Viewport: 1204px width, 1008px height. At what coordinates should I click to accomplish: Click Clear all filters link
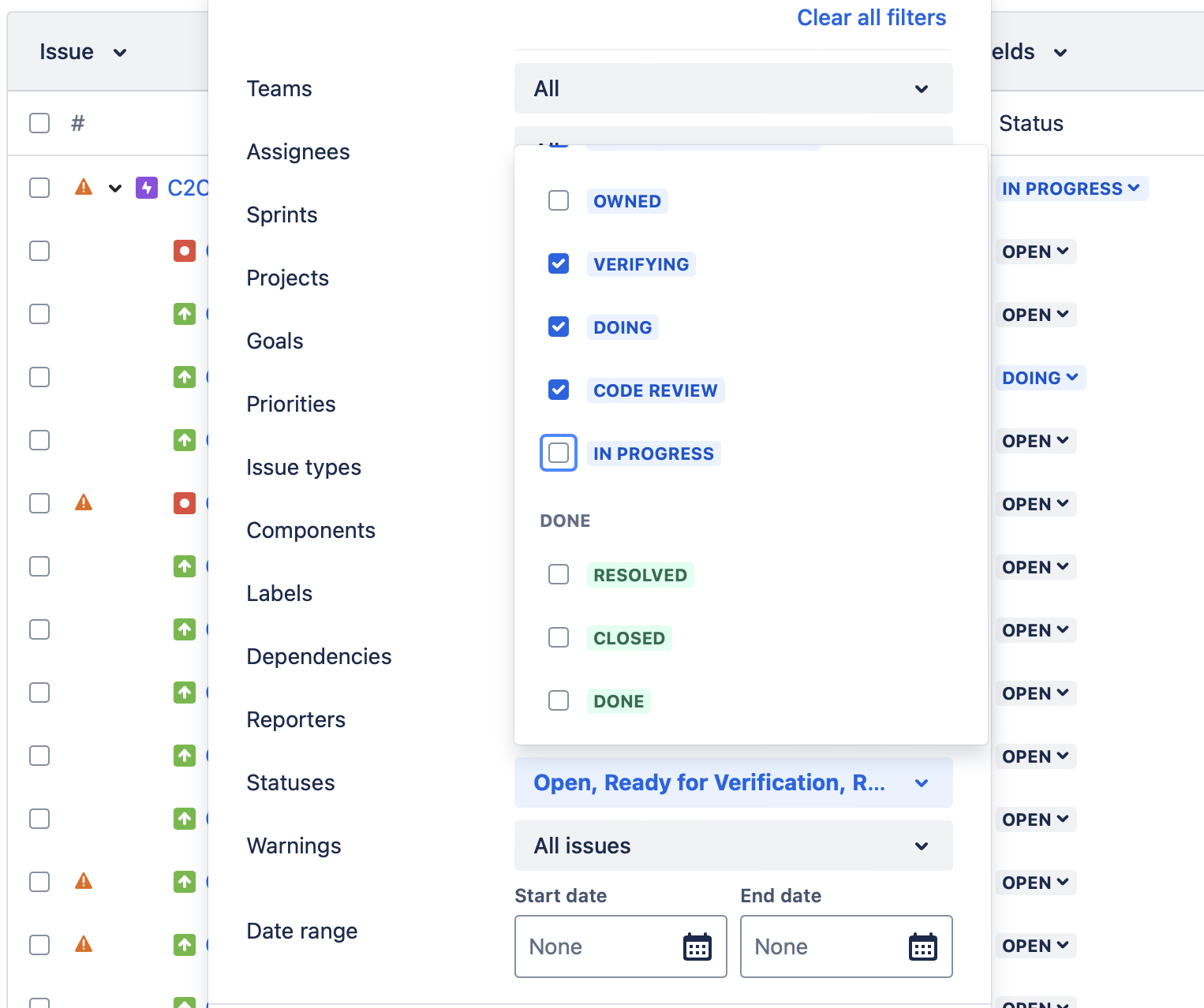[871, 17]
